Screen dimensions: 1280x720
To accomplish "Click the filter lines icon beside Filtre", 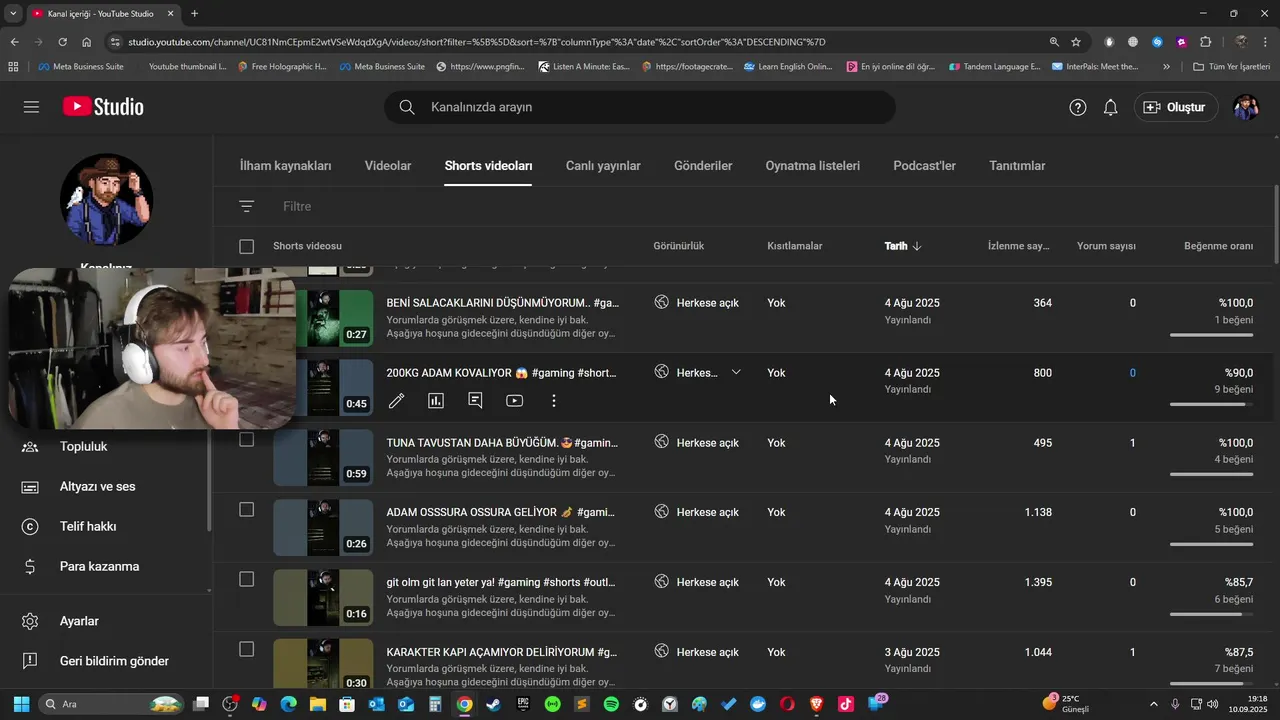I will pyautogui.click(x=247, y=206).
